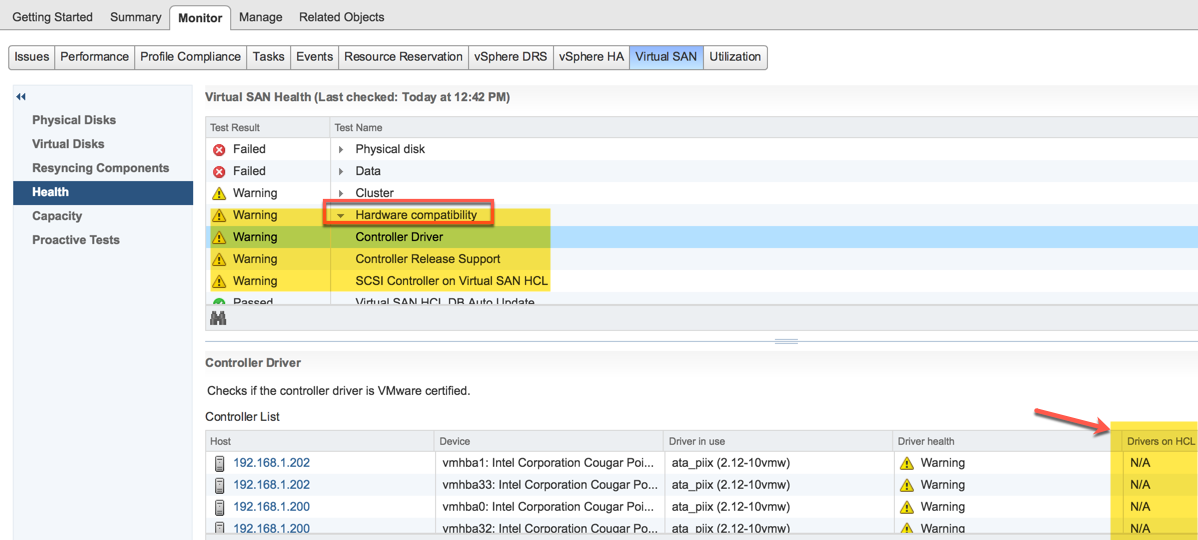Click the warning icon beside Cluster row
The width and height of the screenshot is (1198, 540).
point(219,194)
